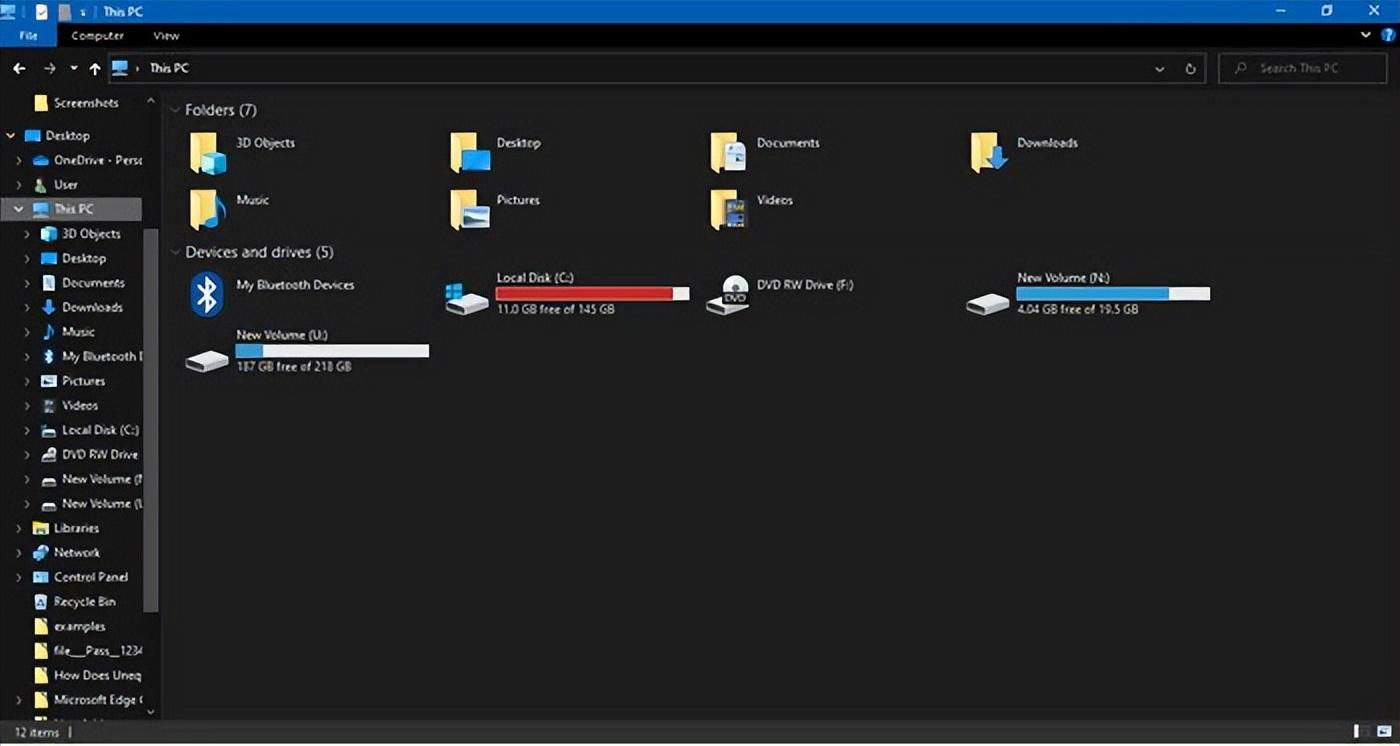Click the Local Disk (C:) red usage bar
The width and height of the screenshot is (1400, 746).
[x=592, y=293]
